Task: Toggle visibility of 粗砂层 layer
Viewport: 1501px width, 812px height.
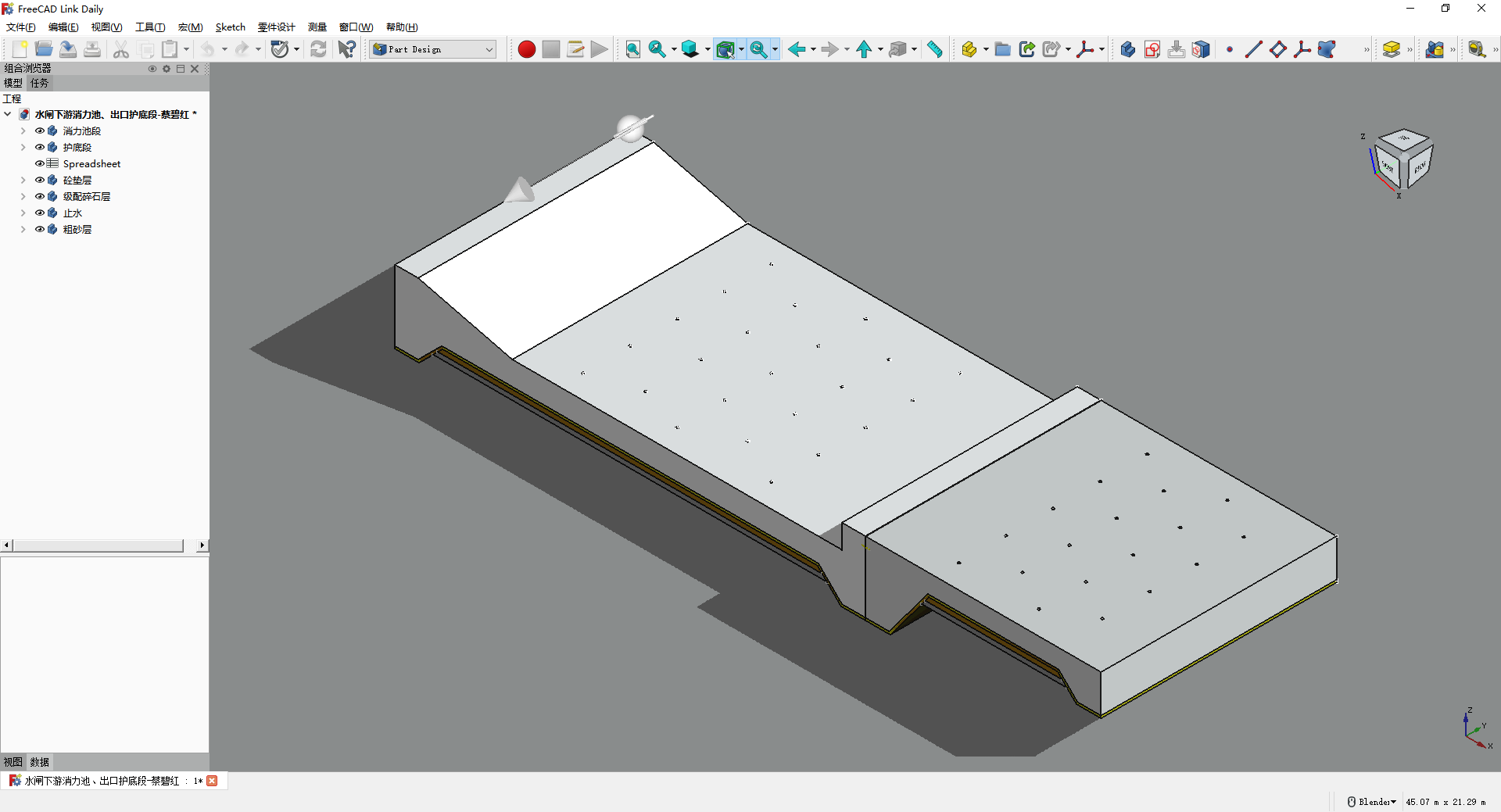Action: point(40,230)
